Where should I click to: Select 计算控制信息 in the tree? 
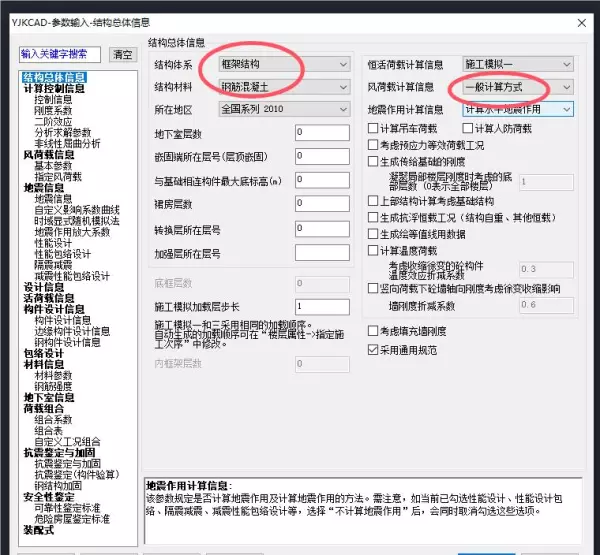tap(54, 88)
